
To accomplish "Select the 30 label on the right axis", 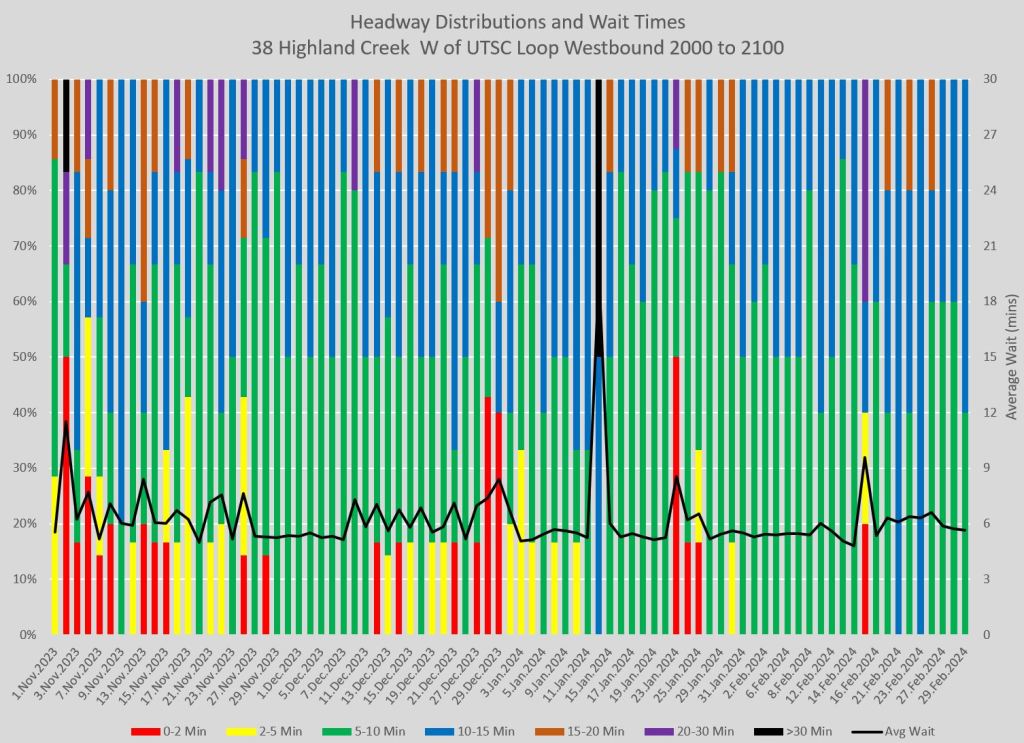I will point(987,79).
